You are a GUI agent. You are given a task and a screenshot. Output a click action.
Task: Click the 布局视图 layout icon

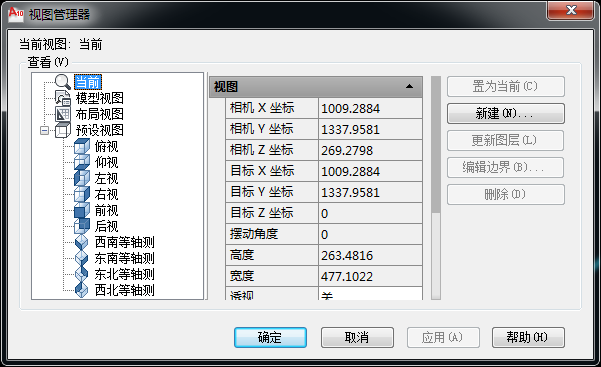[x=62, y=114]
